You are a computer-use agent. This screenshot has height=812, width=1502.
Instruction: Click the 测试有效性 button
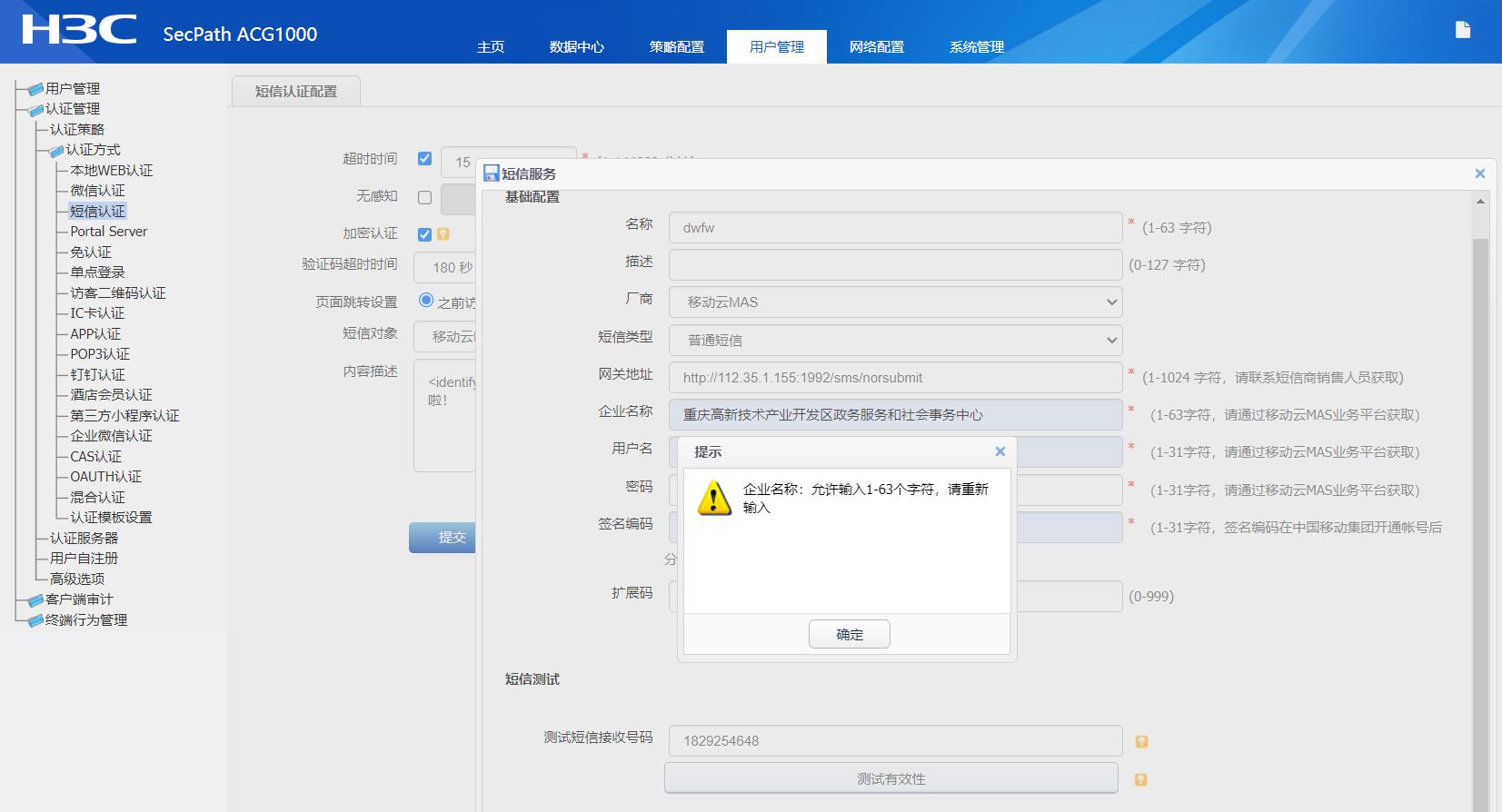click(890, 778)
